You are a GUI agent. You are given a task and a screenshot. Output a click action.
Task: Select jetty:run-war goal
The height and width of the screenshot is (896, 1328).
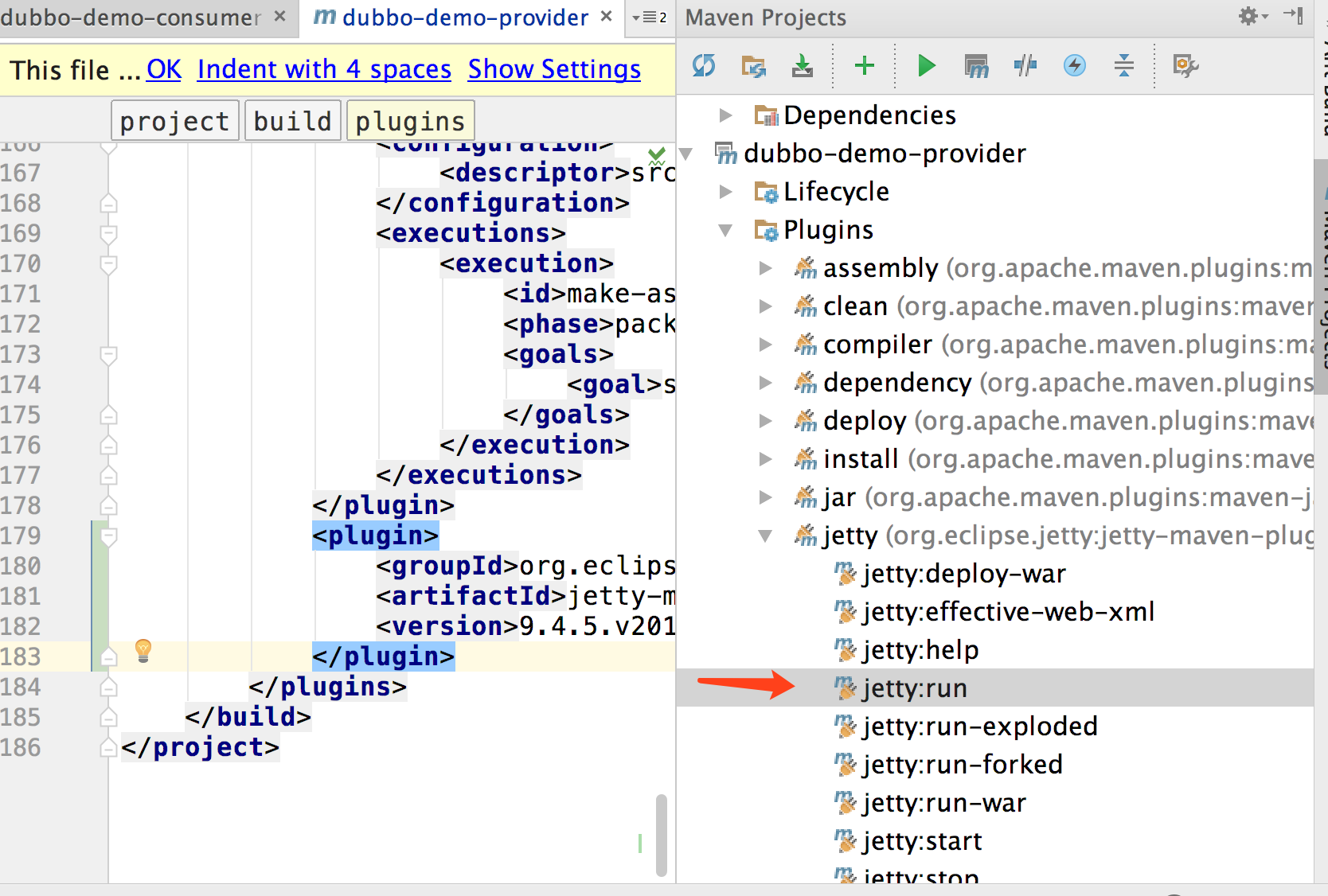(x=944, y=803)
